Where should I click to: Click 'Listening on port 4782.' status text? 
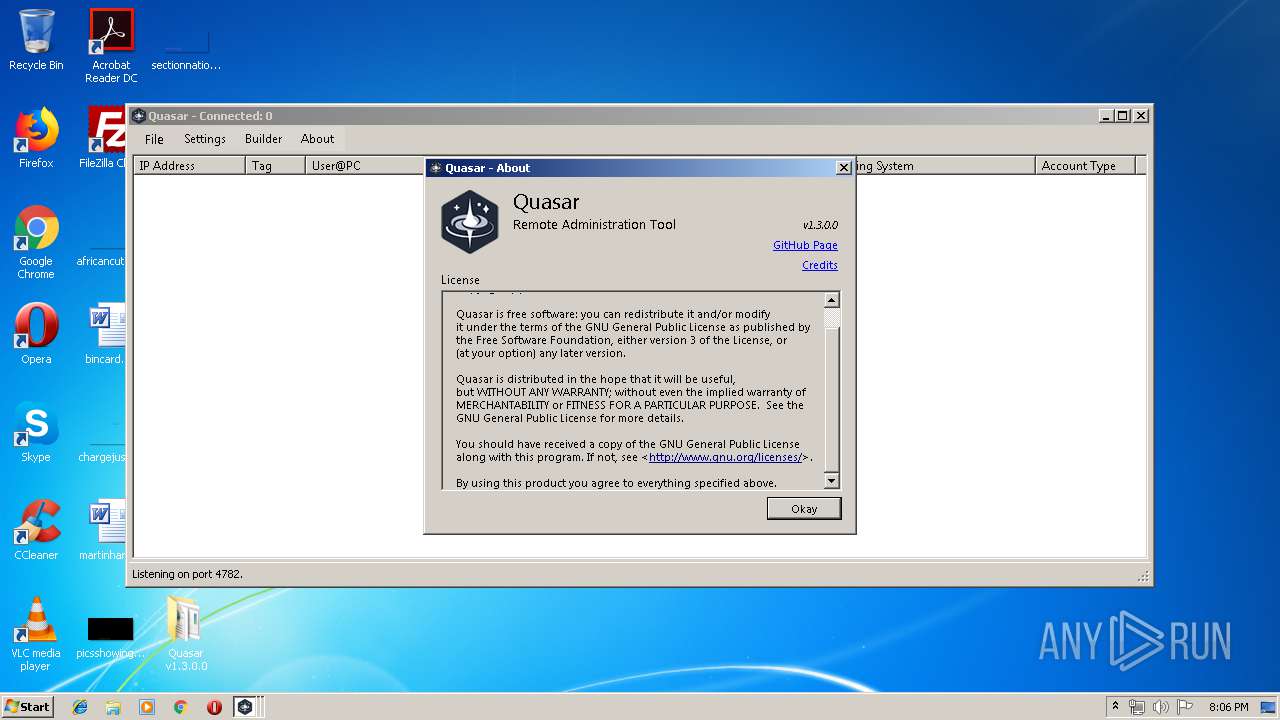[x=188, y=574]
